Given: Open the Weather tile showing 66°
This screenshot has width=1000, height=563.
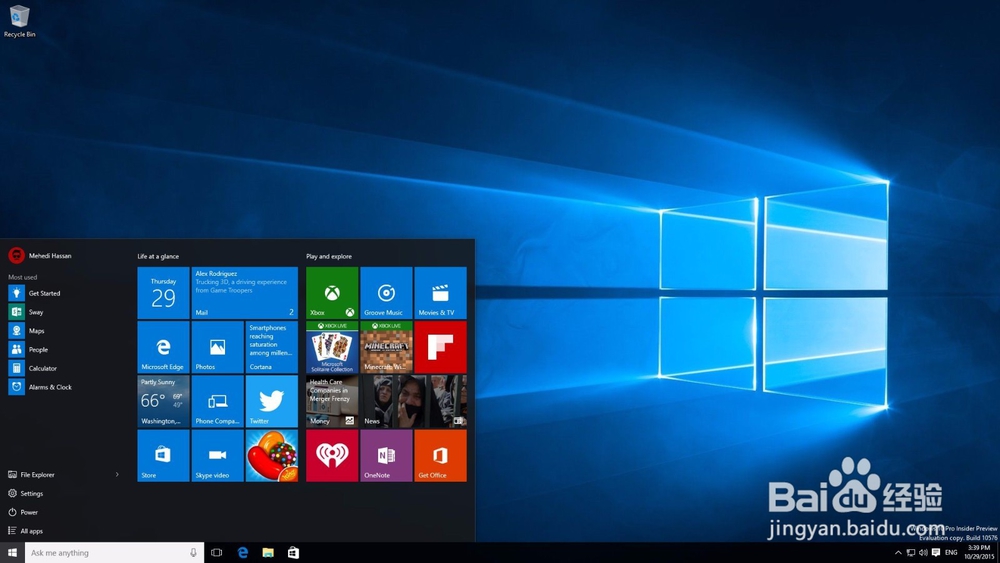Looking at the screenshot, I should click(163, 401).
